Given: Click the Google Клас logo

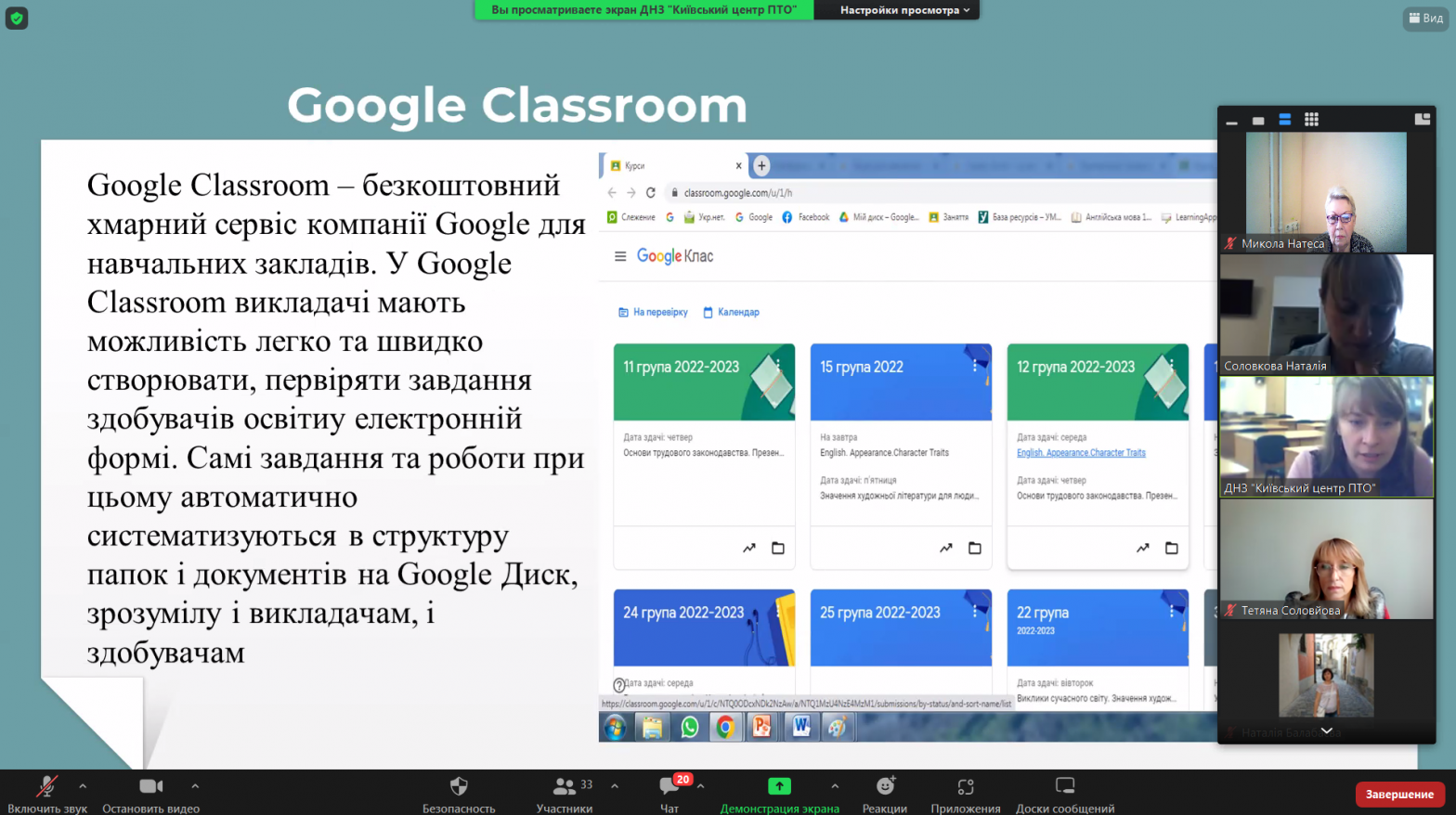Looking at the screenshot, I should (x=675, y=256).
